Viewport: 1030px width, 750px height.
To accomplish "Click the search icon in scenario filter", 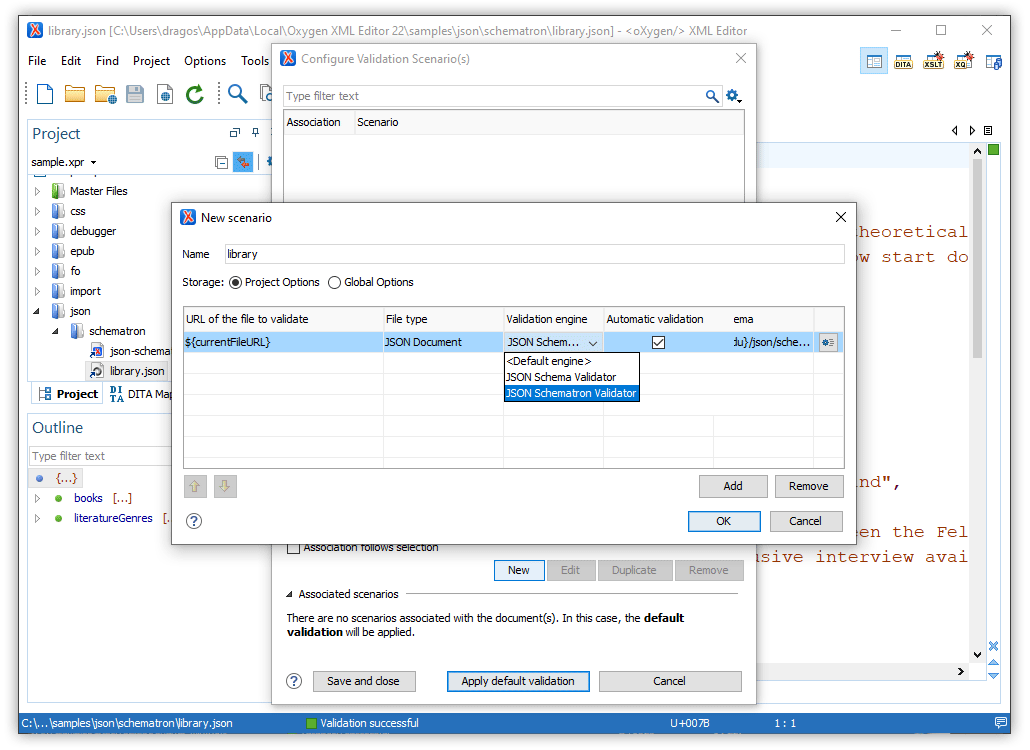I will [711, 97].
